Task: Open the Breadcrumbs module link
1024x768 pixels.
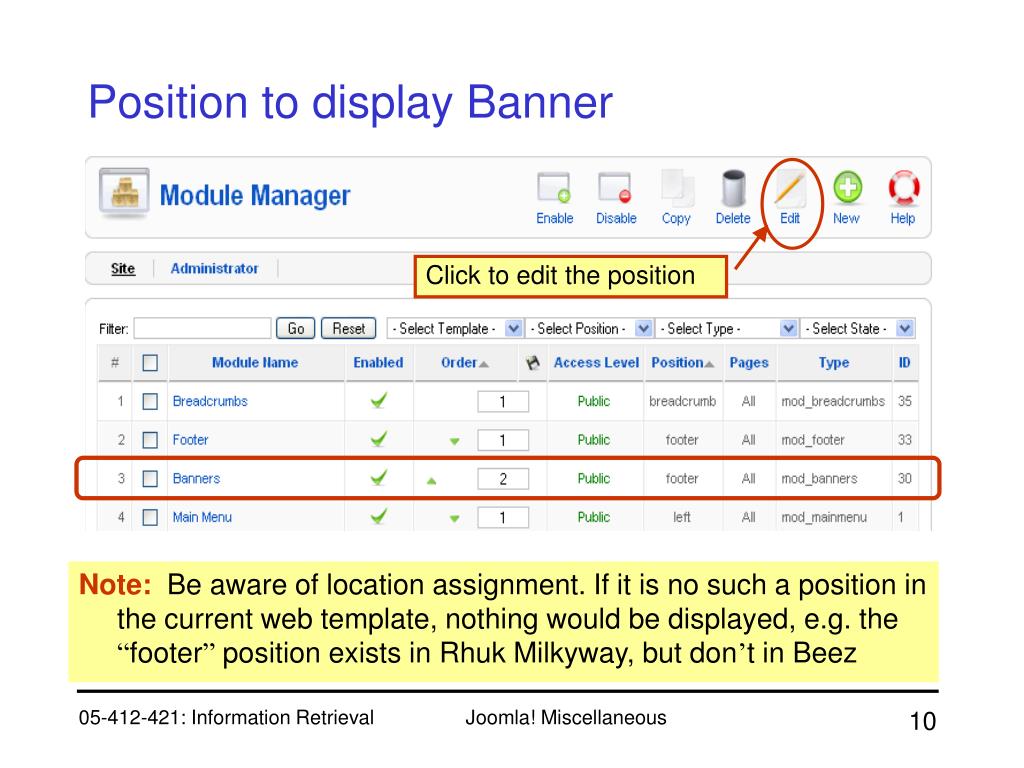Action: click(x=210, y=401)
